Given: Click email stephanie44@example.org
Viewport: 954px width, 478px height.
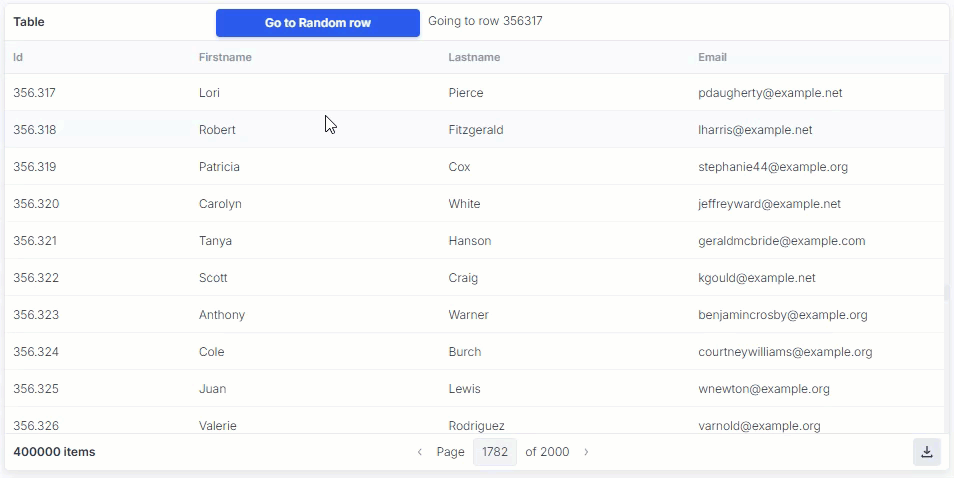Looking at the screenshot, I should [773, 167].
